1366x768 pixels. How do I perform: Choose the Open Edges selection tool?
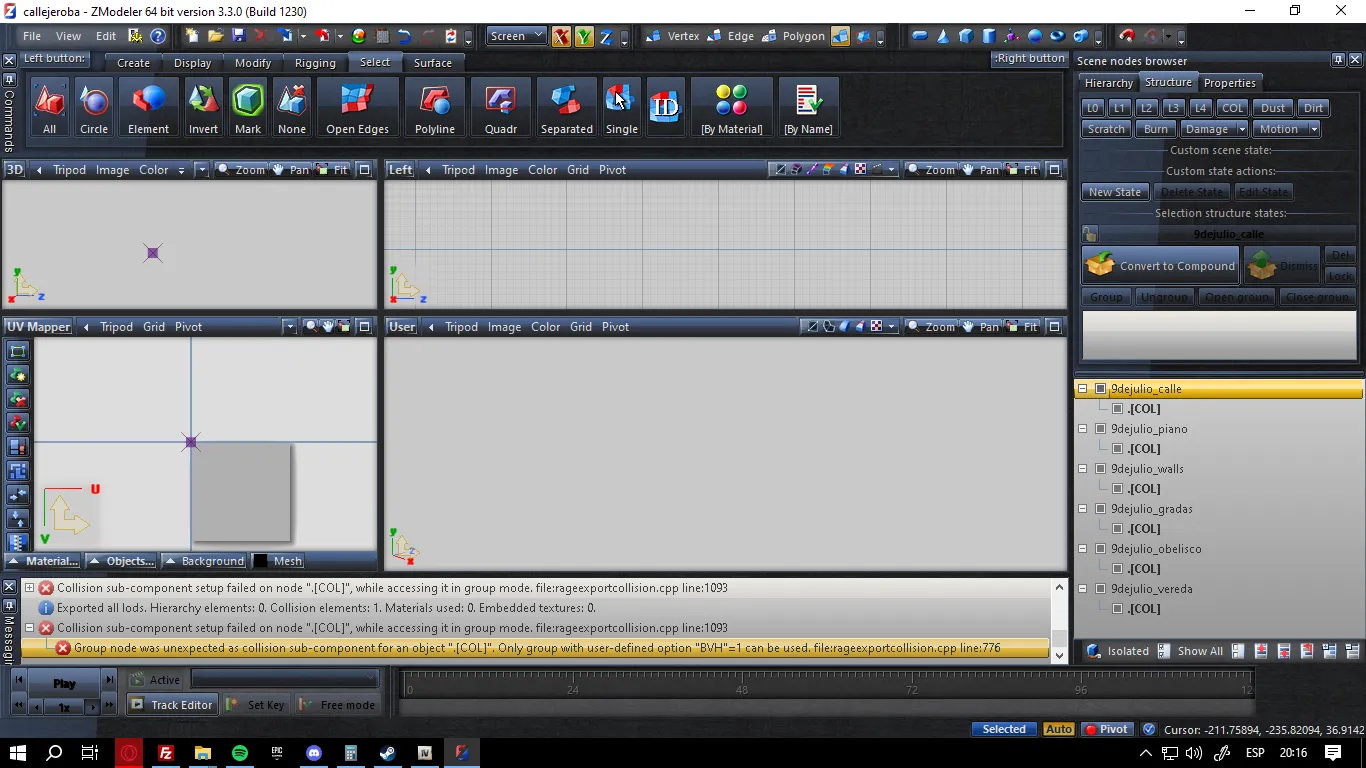(x=357, y=107)
